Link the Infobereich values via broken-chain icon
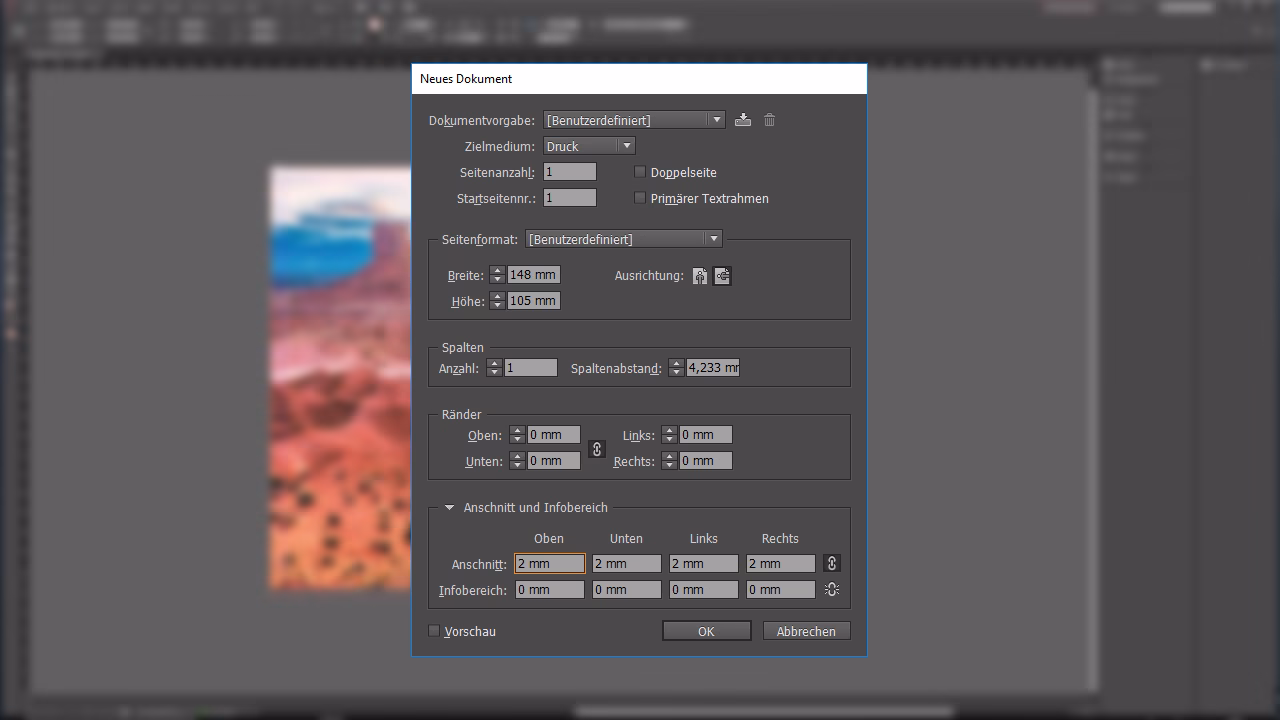 [831, 589]
